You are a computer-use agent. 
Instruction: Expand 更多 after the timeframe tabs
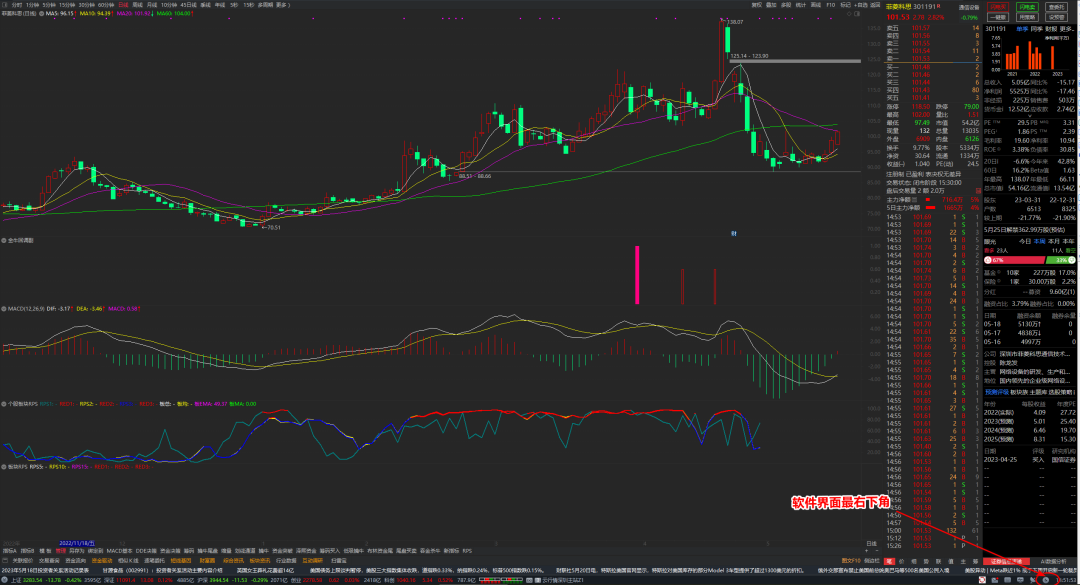tap(283, 5)
